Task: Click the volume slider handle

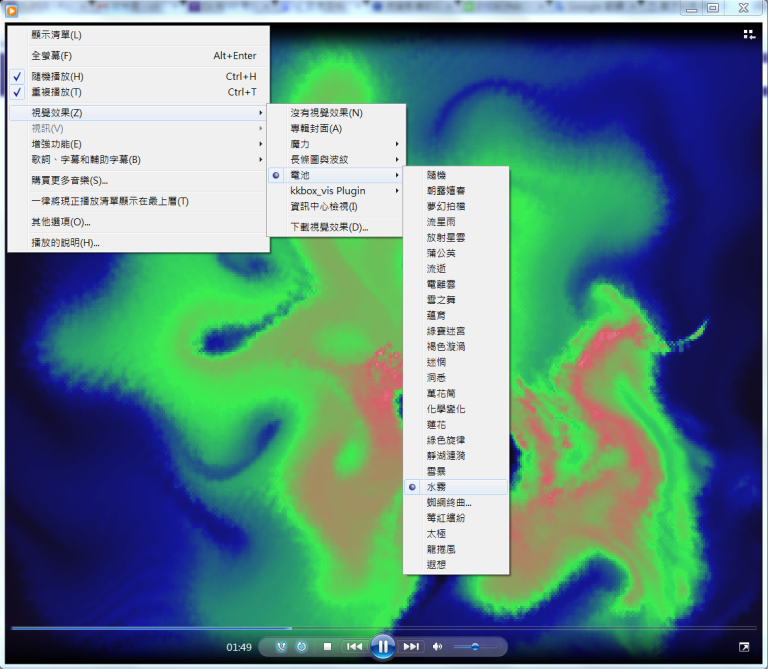Action: point(475,647)
